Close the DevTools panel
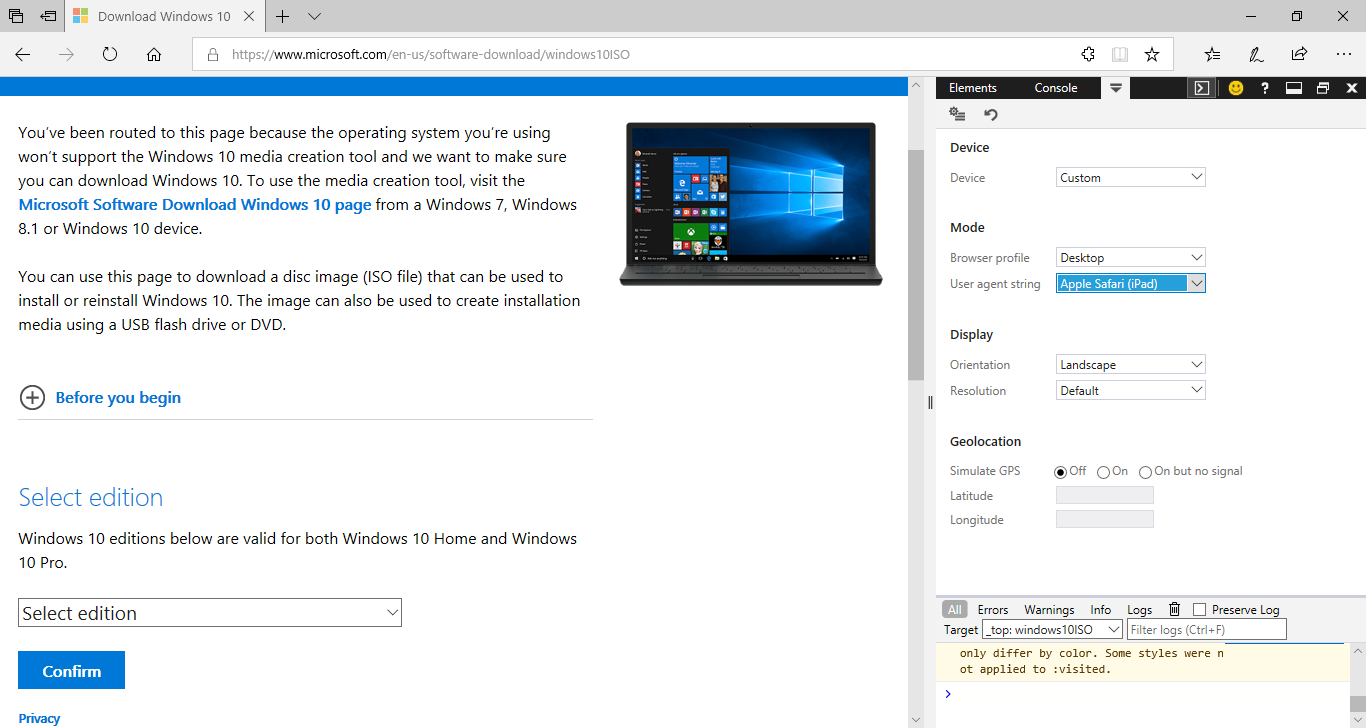1366x728 pixels. [x=1352, y=88]
